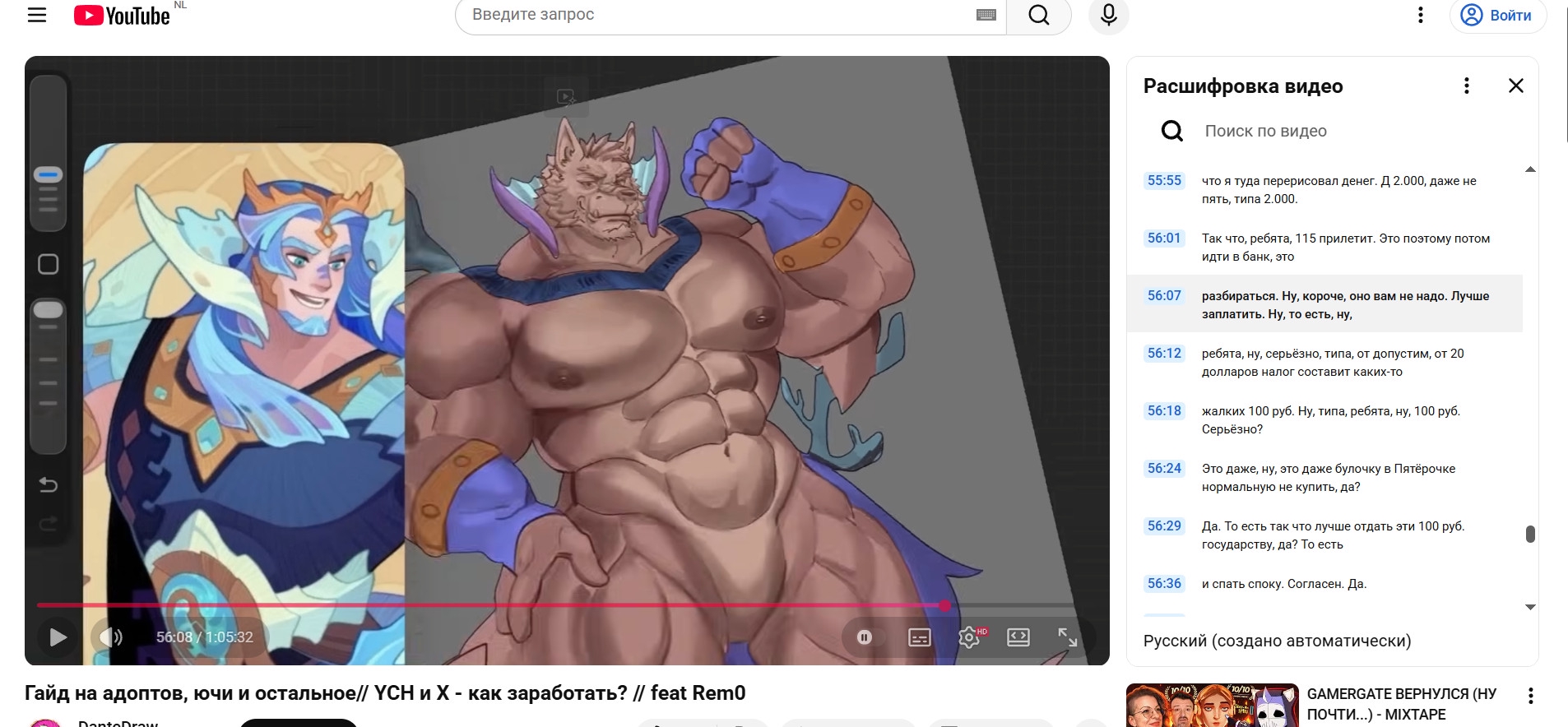This screenshot has height=727, width=1568.
Task: Go to YouTube home via logo
Action: [122, 16]
